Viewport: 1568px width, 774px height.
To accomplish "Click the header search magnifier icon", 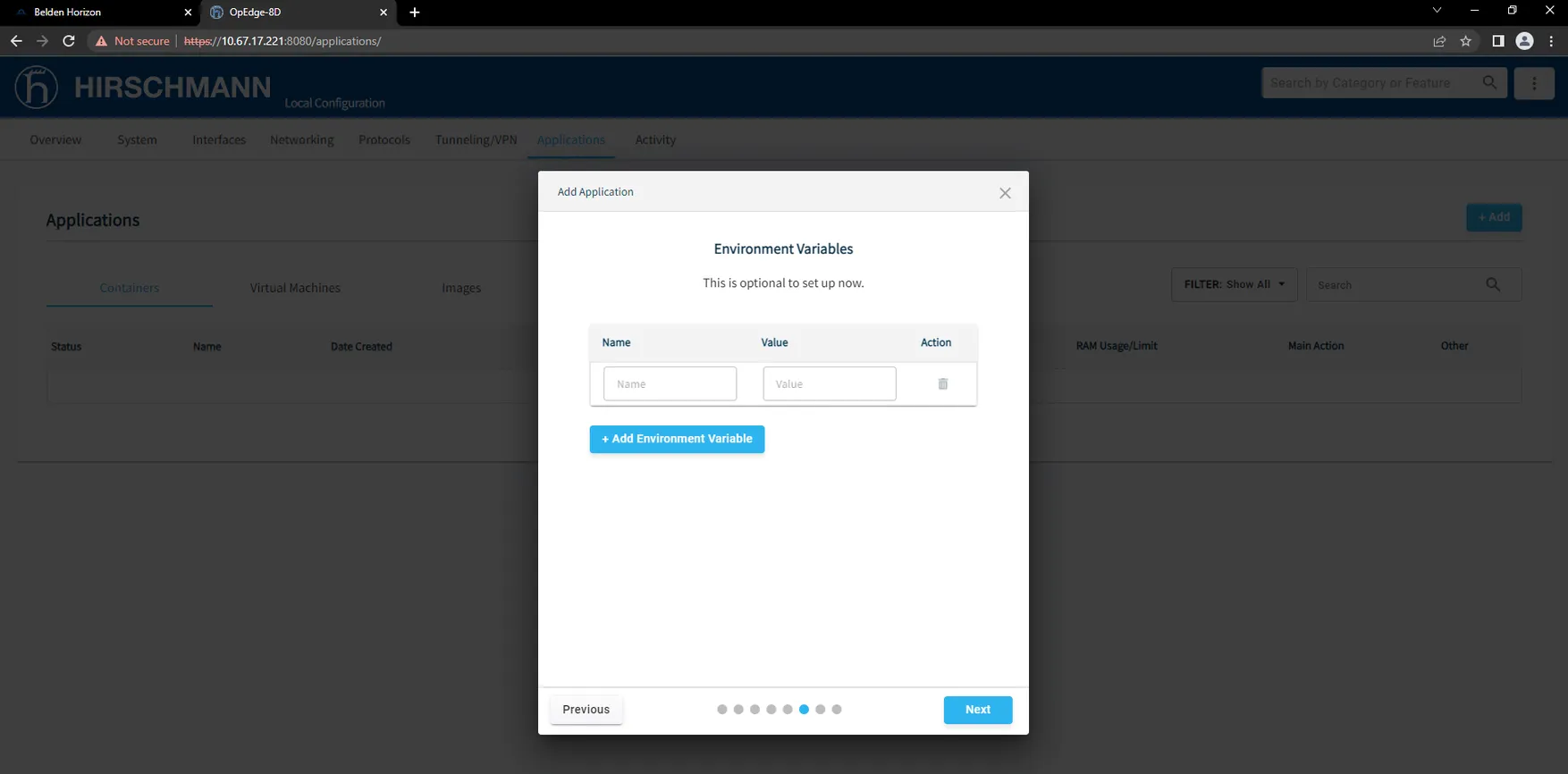I will 1489,82.
